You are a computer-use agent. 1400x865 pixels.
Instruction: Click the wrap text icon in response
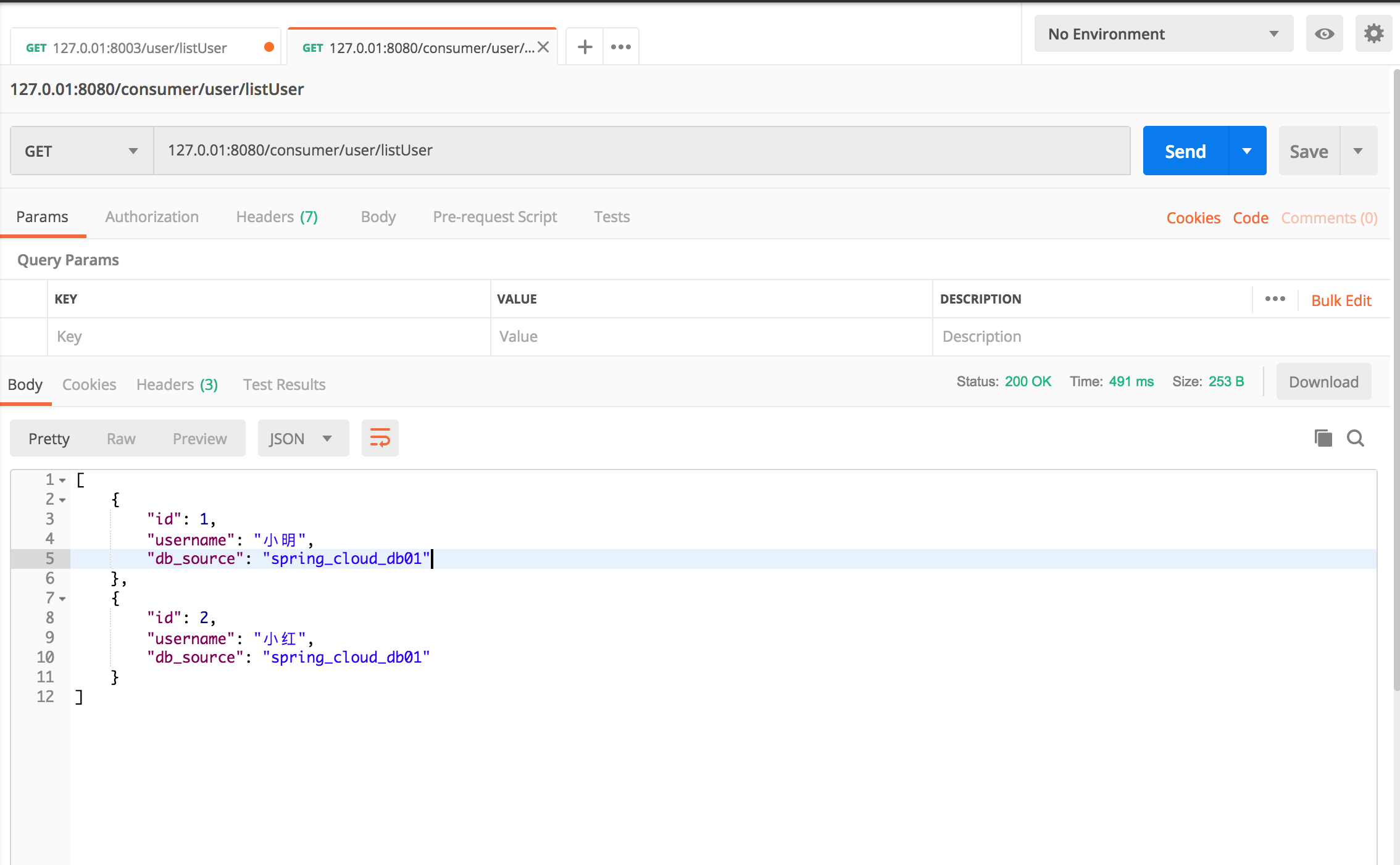click(380, 438)
